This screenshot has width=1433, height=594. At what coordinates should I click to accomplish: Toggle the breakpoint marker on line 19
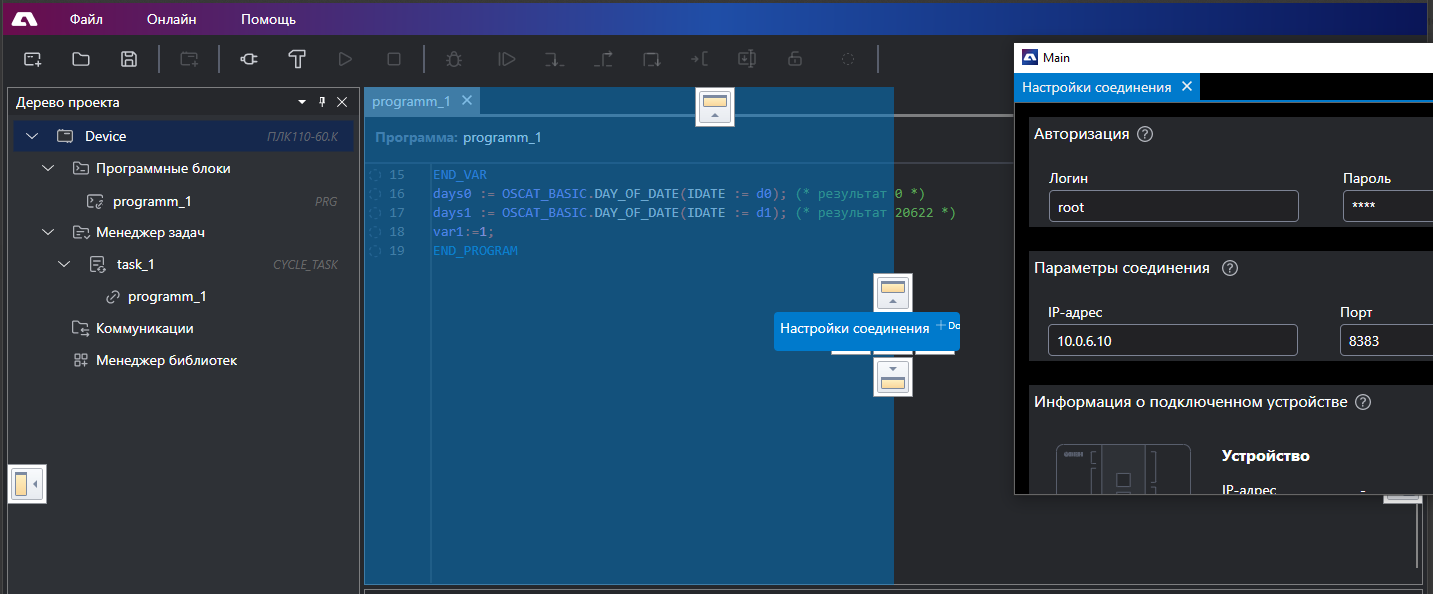click(x=375, y=251)
